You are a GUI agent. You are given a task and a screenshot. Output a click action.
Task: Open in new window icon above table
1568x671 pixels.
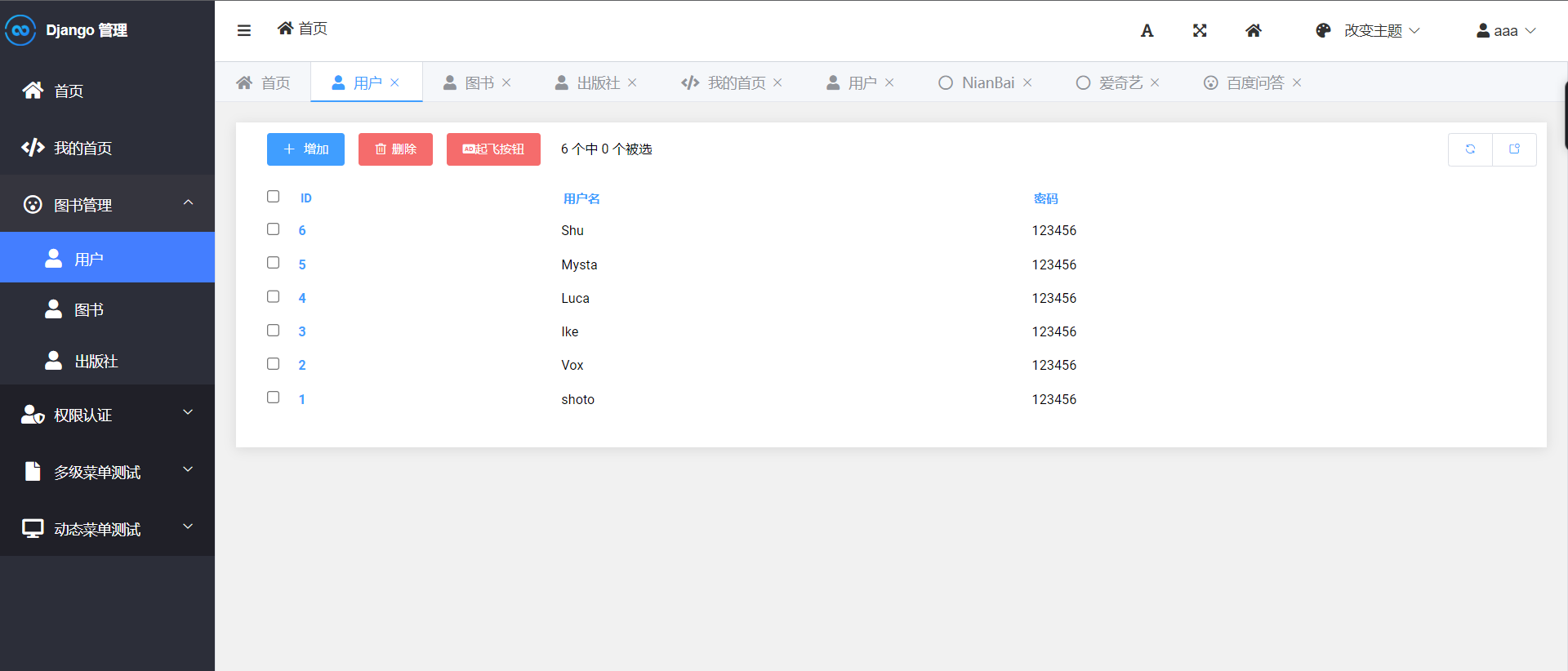tap(1515, 149)
